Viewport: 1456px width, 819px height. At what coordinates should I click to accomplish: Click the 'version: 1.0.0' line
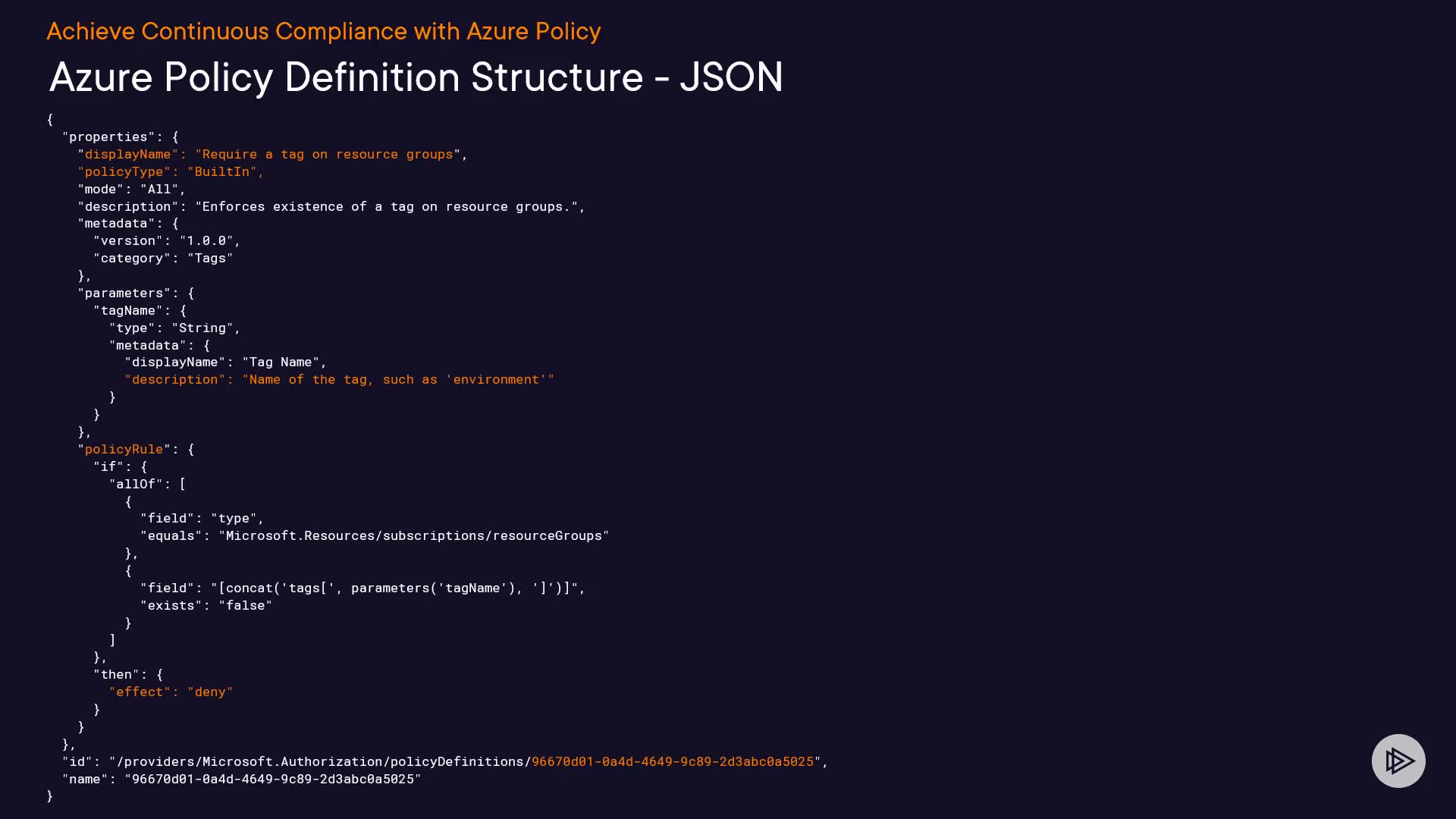(167, 240)
